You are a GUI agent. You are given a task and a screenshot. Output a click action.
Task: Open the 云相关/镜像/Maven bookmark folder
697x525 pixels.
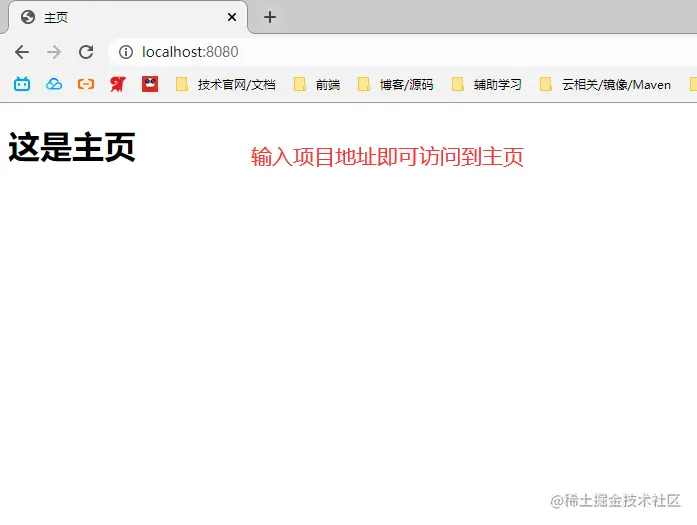[605, 84]
